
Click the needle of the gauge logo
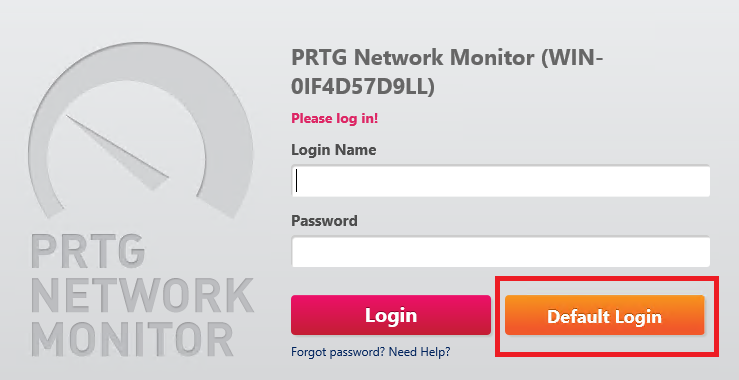tap(117, 152)
